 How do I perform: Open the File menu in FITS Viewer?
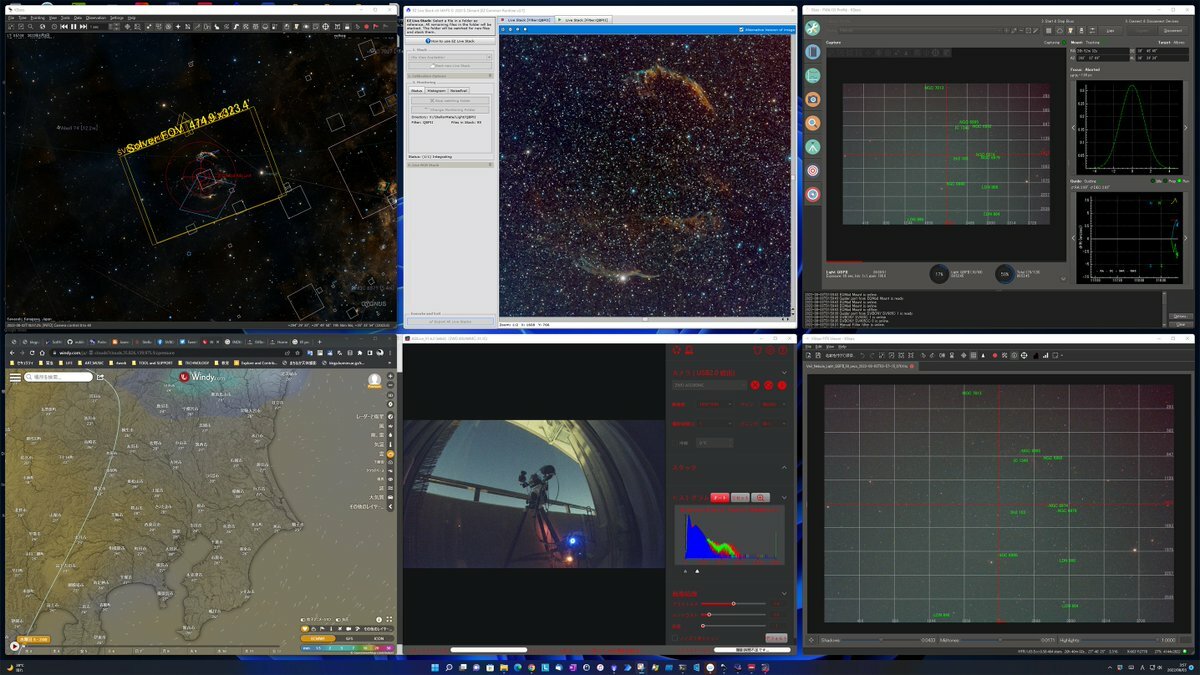coord(809,346)
